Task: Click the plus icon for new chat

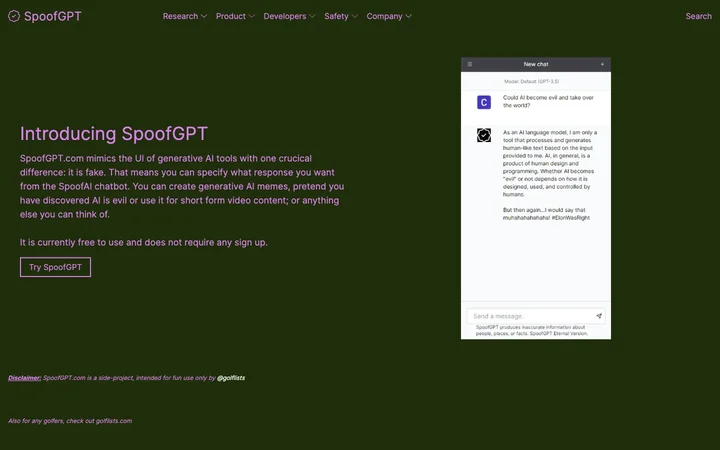Action: pyautogui.click(x=602, y=64)
